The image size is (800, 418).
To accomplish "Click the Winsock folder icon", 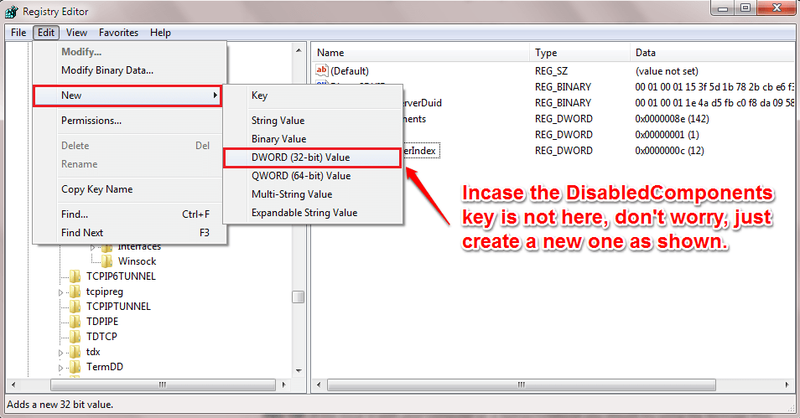I will [107, 261].
